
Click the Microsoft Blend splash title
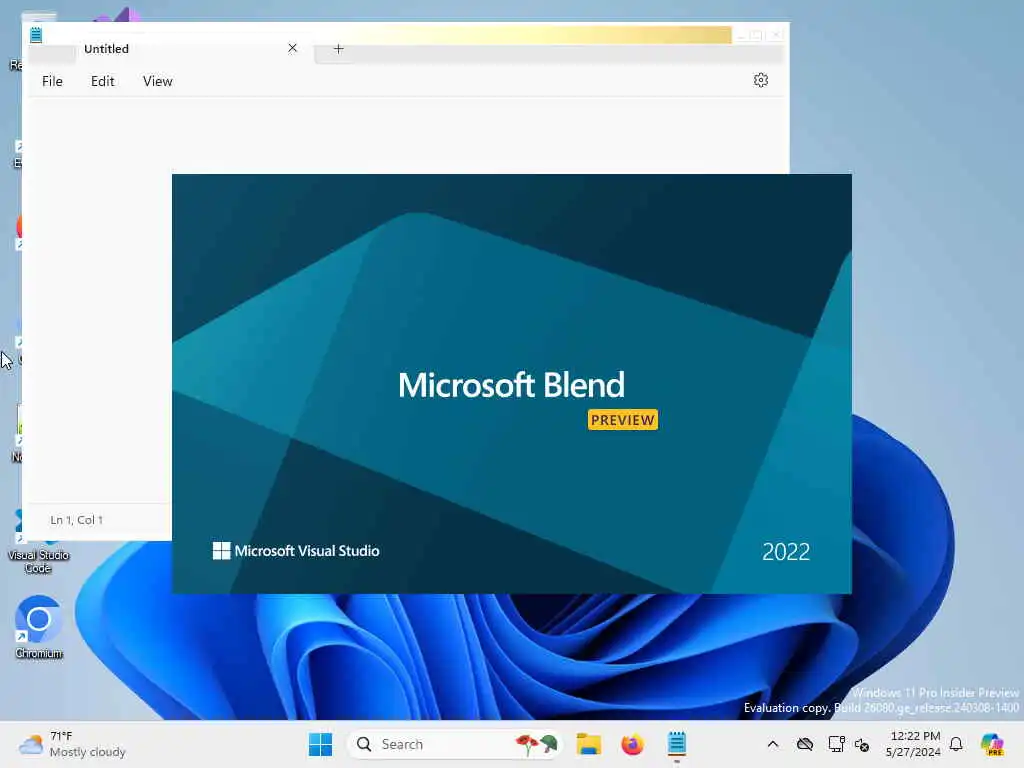click(511, 385)
